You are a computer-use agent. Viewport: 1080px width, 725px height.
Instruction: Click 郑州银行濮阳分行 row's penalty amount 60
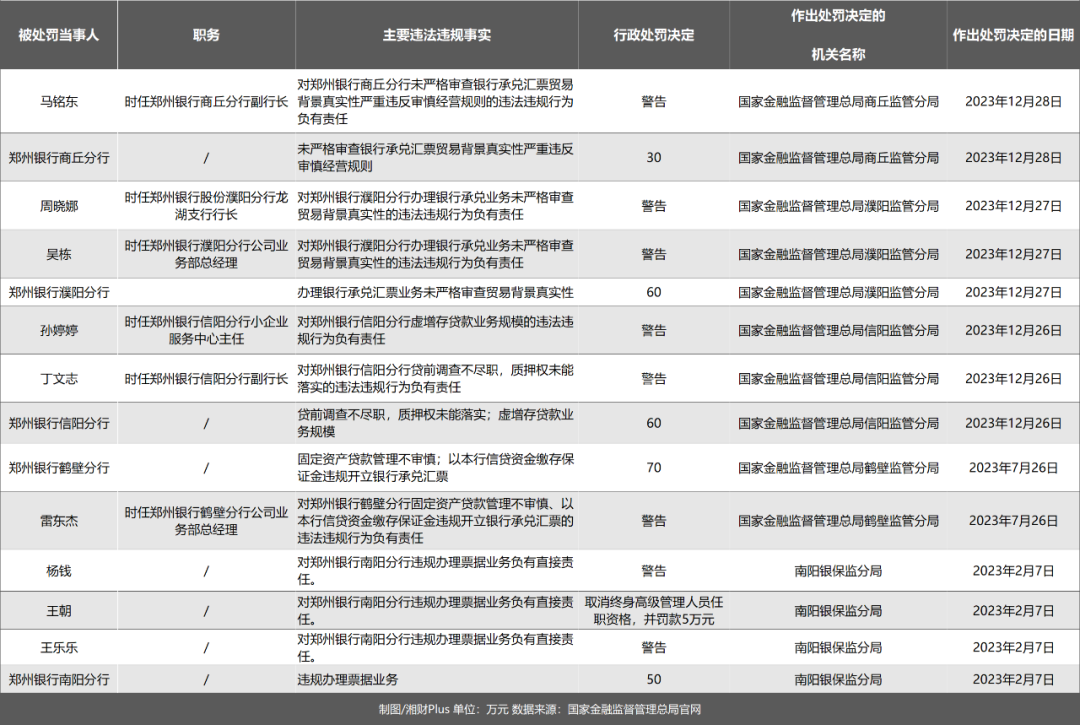pyautogui.click(x=654, y=292)
